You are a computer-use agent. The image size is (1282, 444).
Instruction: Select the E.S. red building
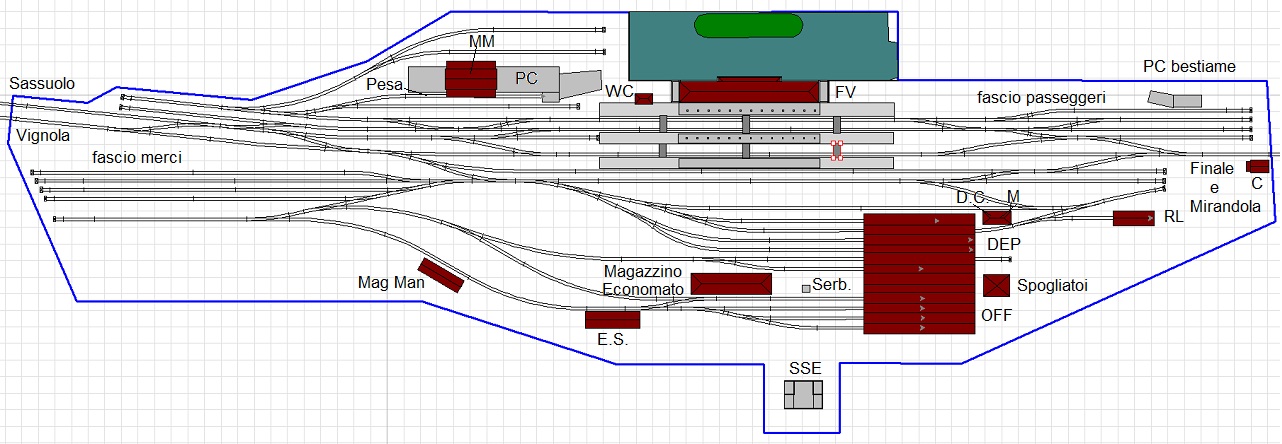612,319
